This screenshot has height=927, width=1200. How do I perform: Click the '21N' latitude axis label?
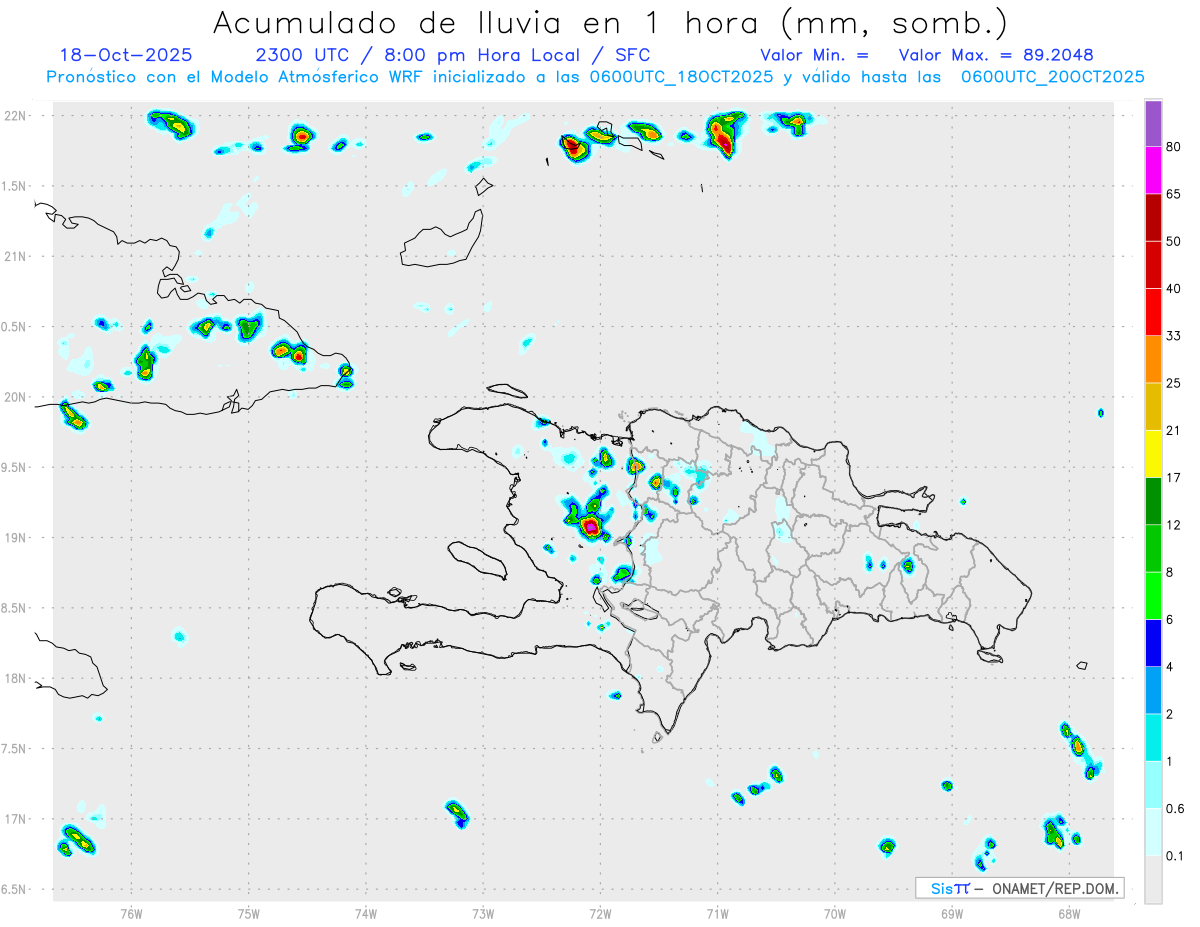tap(15, 256)
